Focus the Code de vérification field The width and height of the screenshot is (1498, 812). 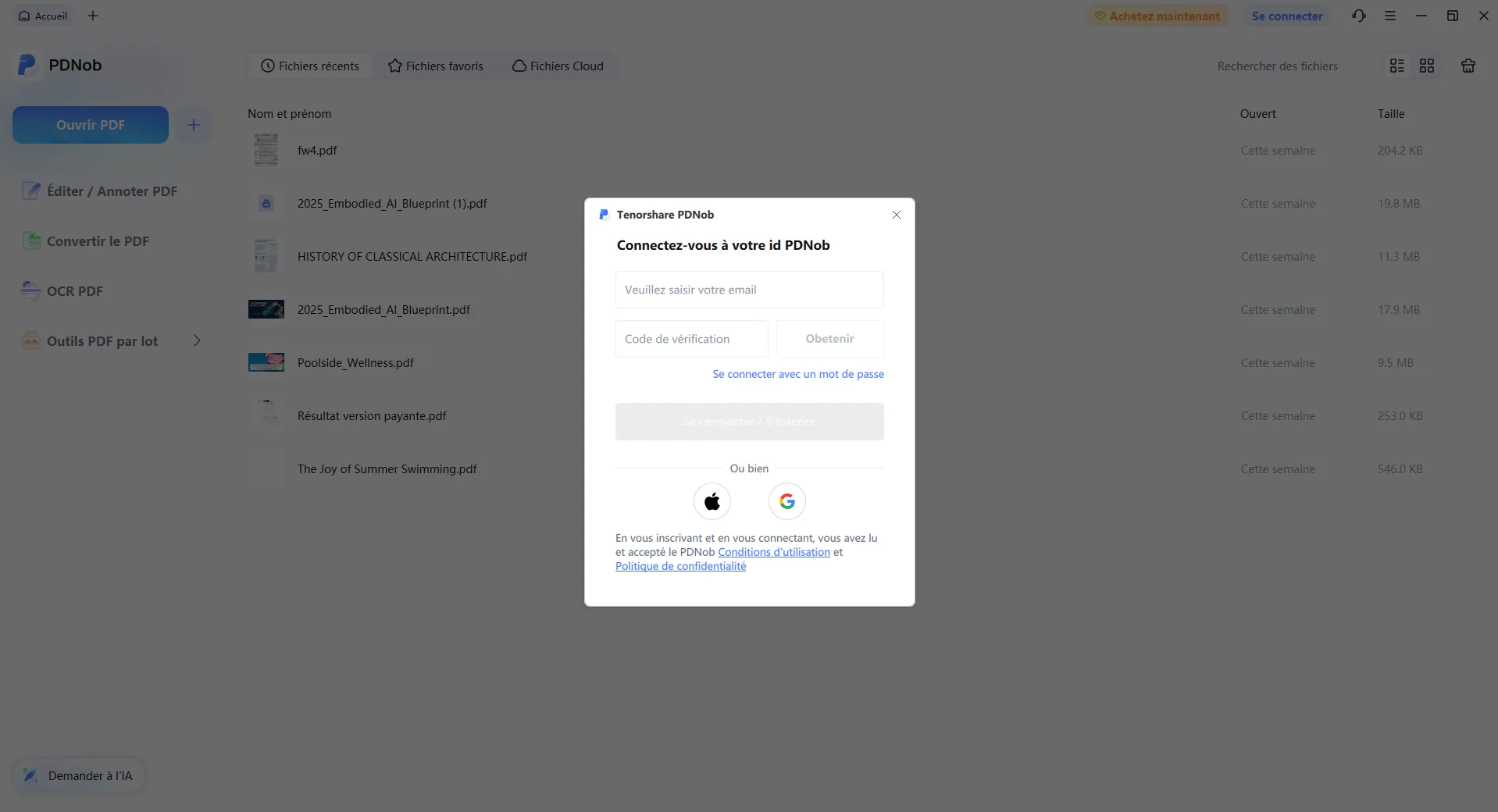[x=691, y=339]
